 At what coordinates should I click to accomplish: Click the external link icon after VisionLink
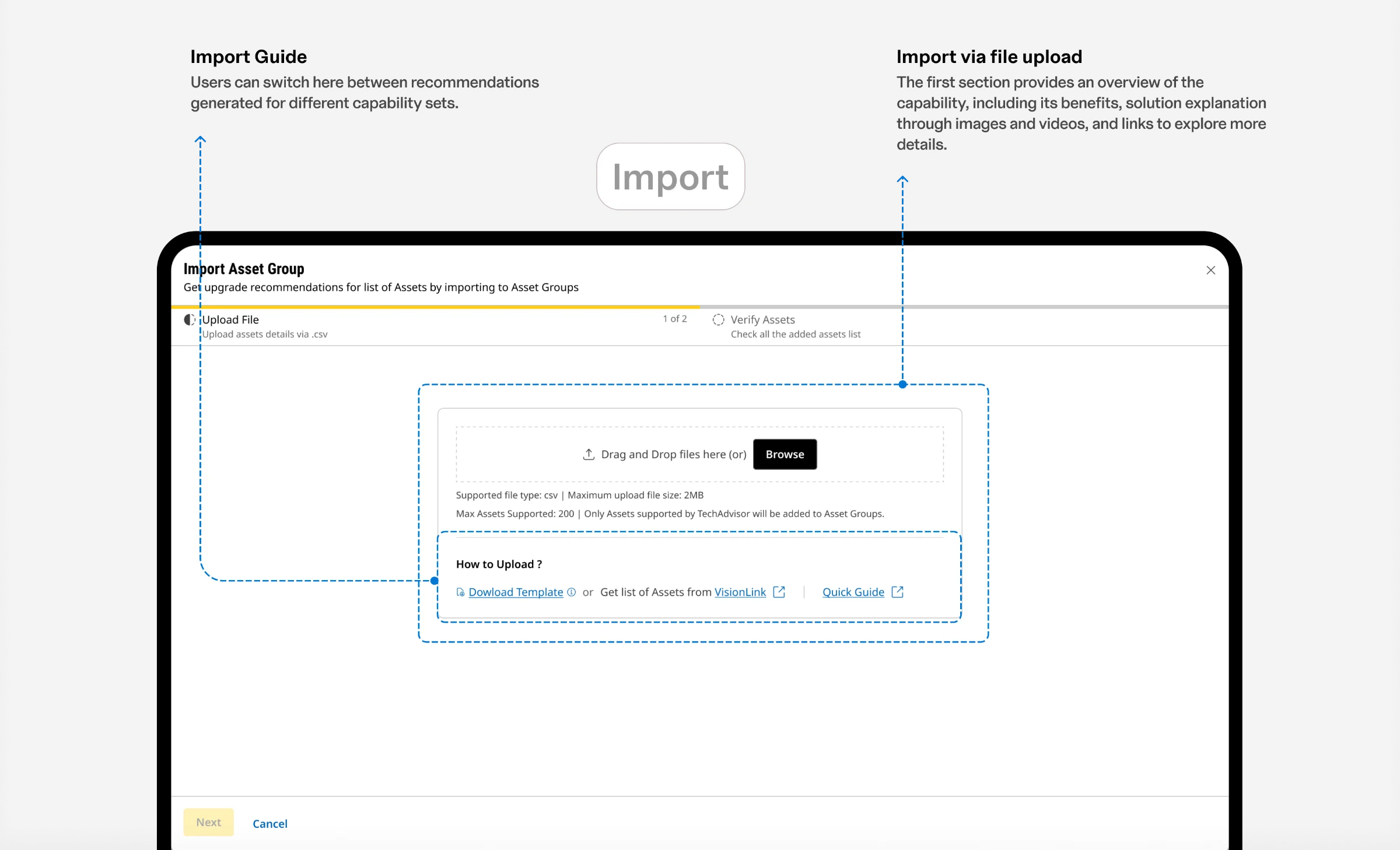pyautogui.click(x=779, y=592)
